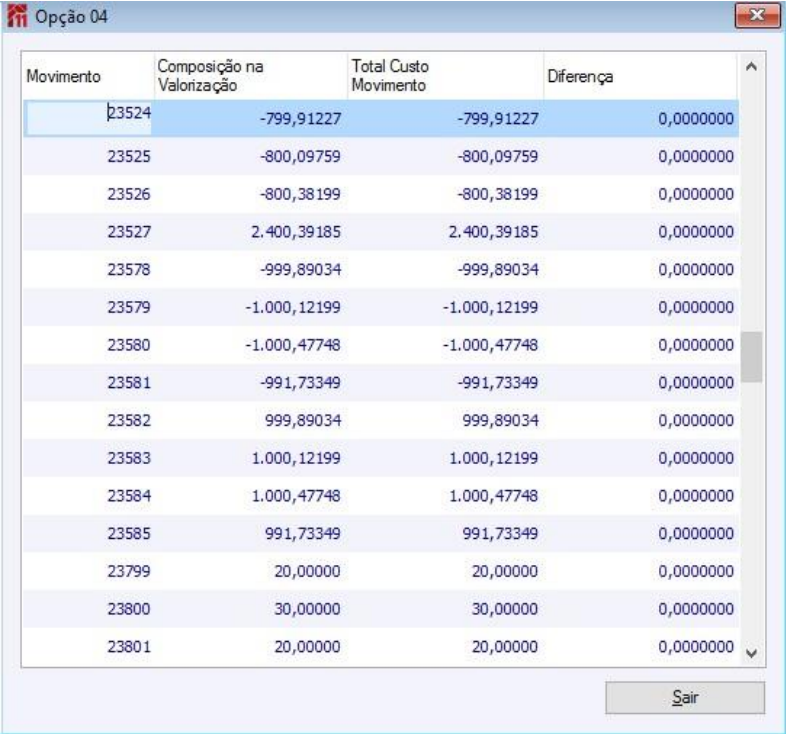Viewport: 786px width, 734px height.
Task: Click Composição value 999,89034
Action: (303, 420)
